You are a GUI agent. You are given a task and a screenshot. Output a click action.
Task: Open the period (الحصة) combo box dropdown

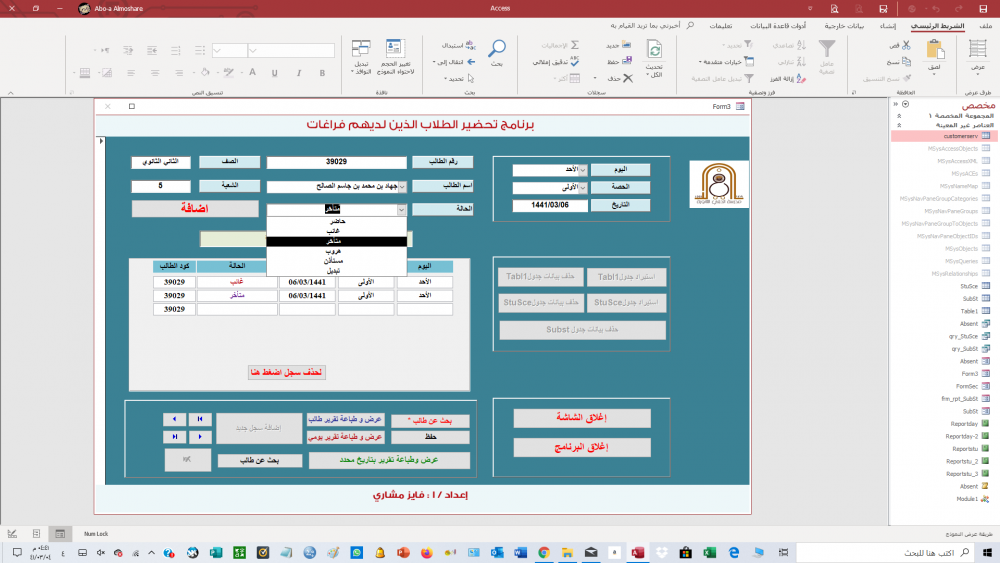point(582,188)
